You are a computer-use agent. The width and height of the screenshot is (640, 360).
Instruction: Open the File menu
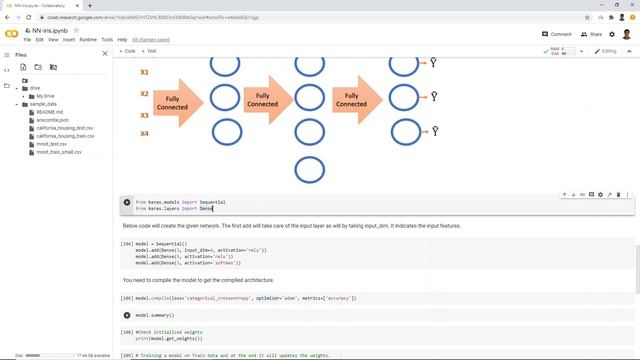27,40
